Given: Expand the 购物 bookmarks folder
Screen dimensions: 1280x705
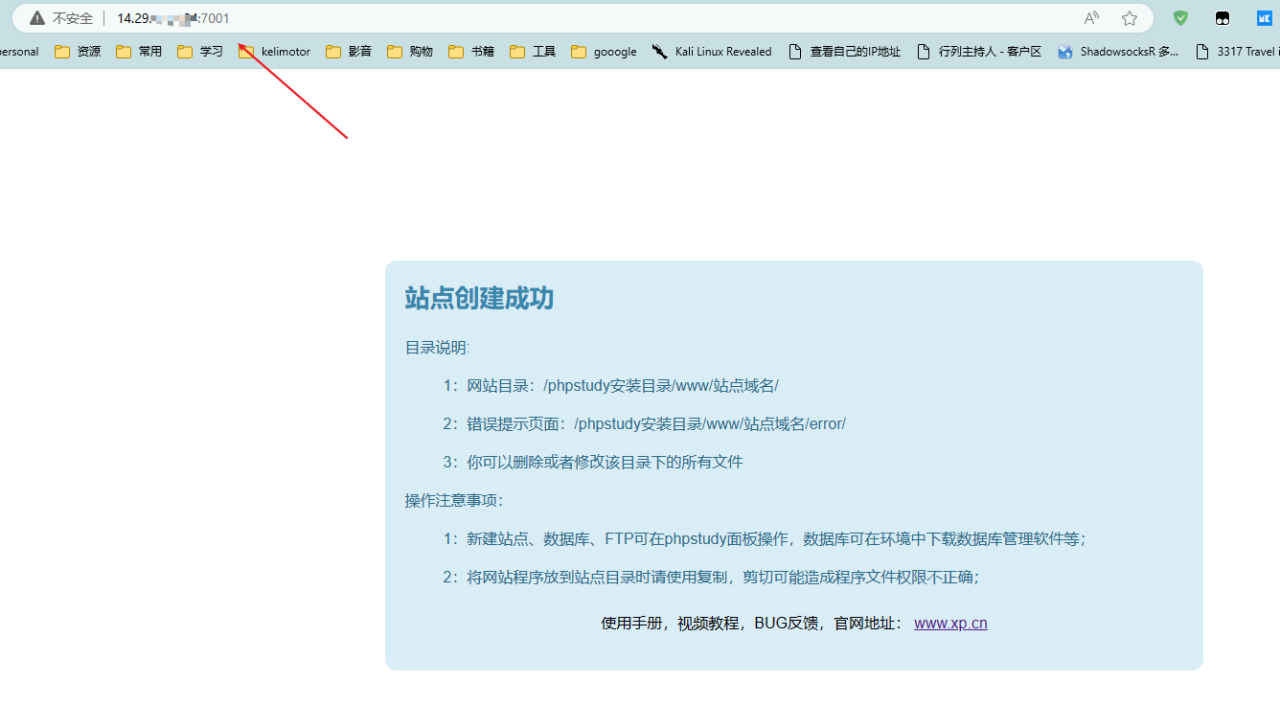Looking at the screenshot, I should click(x=409, y=51).
